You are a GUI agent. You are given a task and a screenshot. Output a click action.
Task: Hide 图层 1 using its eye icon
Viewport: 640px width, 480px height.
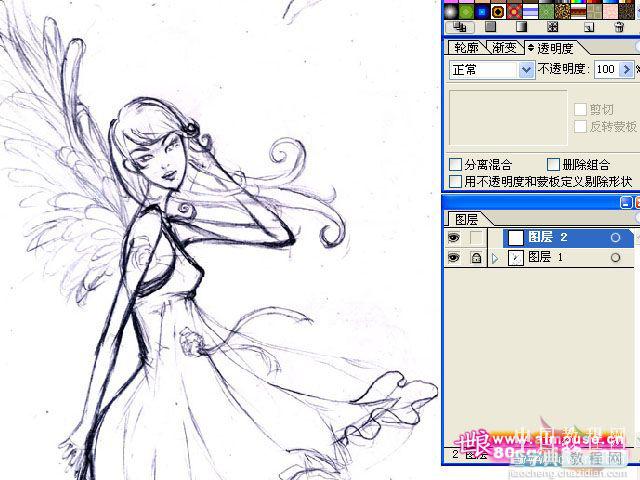(454, 258)
